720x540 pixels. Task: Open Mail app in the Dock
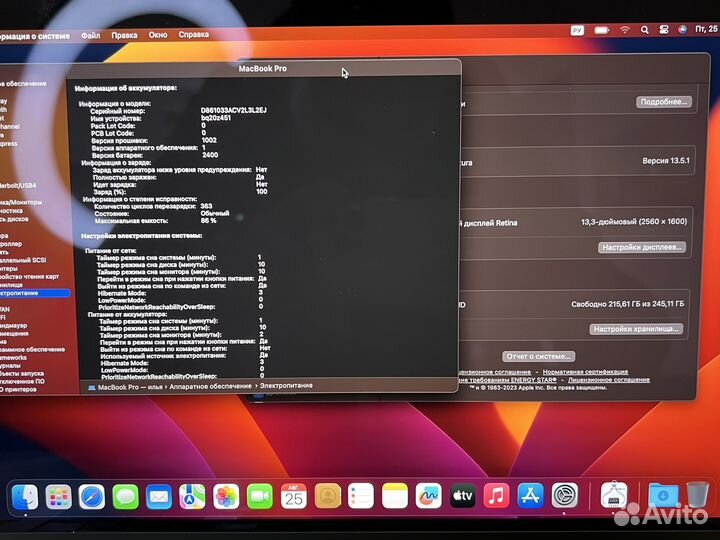[159, 496]
